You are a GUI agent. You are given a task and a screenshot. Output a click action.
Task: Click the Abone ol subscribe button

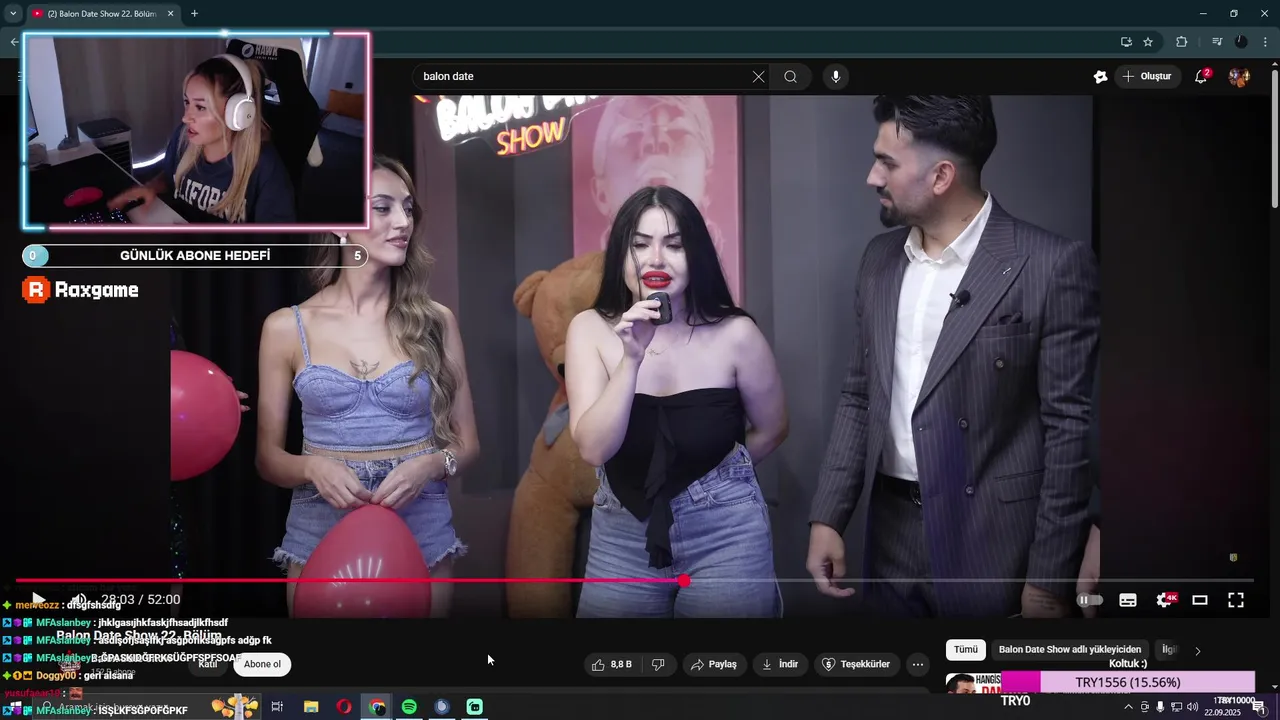(x=262, y=664)
